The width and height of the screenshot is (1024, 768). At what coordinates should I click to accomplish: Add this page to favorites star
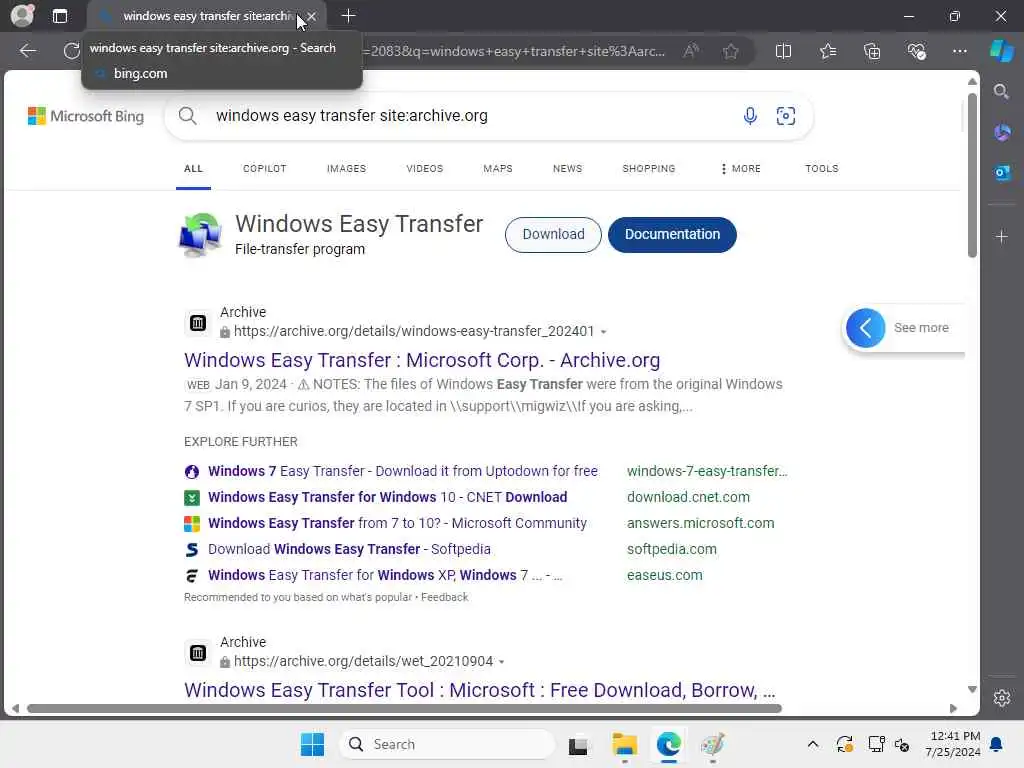pos(731,51)
